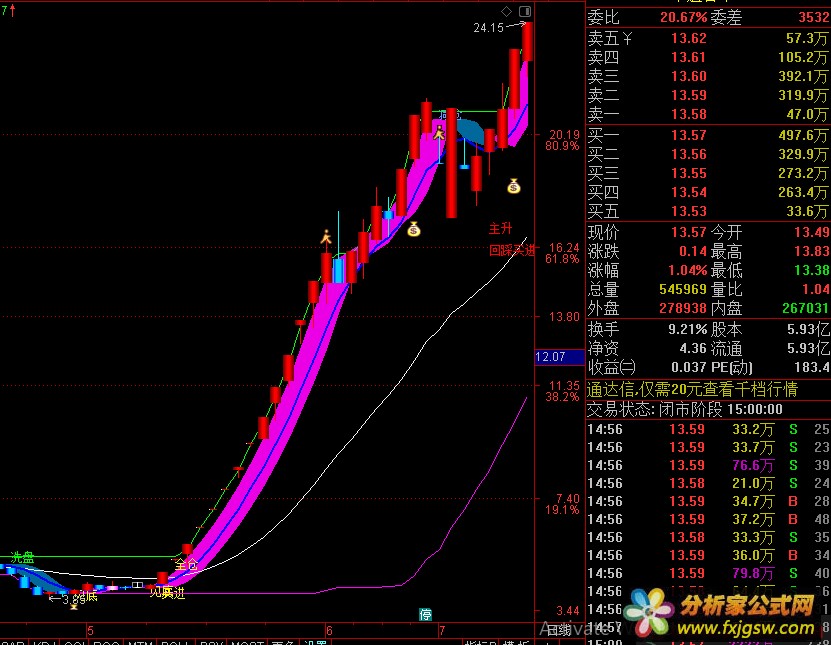The width and height of the screenshot is (831, 645).
Task: Click the 全仓 signal label
Action: pos(186,564)
